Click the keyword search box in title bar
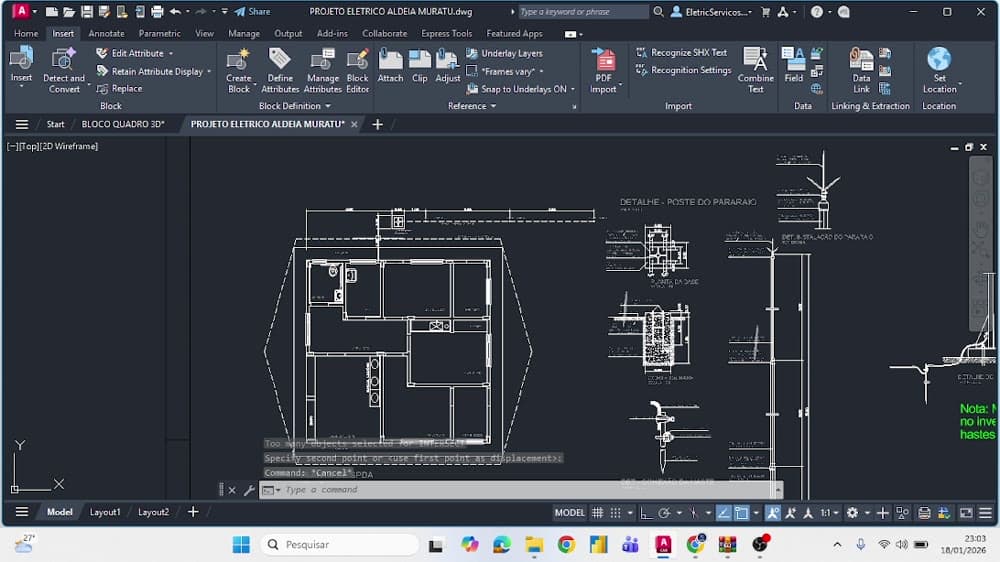The height and width of the screenshot is (562, 1000). point(582,11)
